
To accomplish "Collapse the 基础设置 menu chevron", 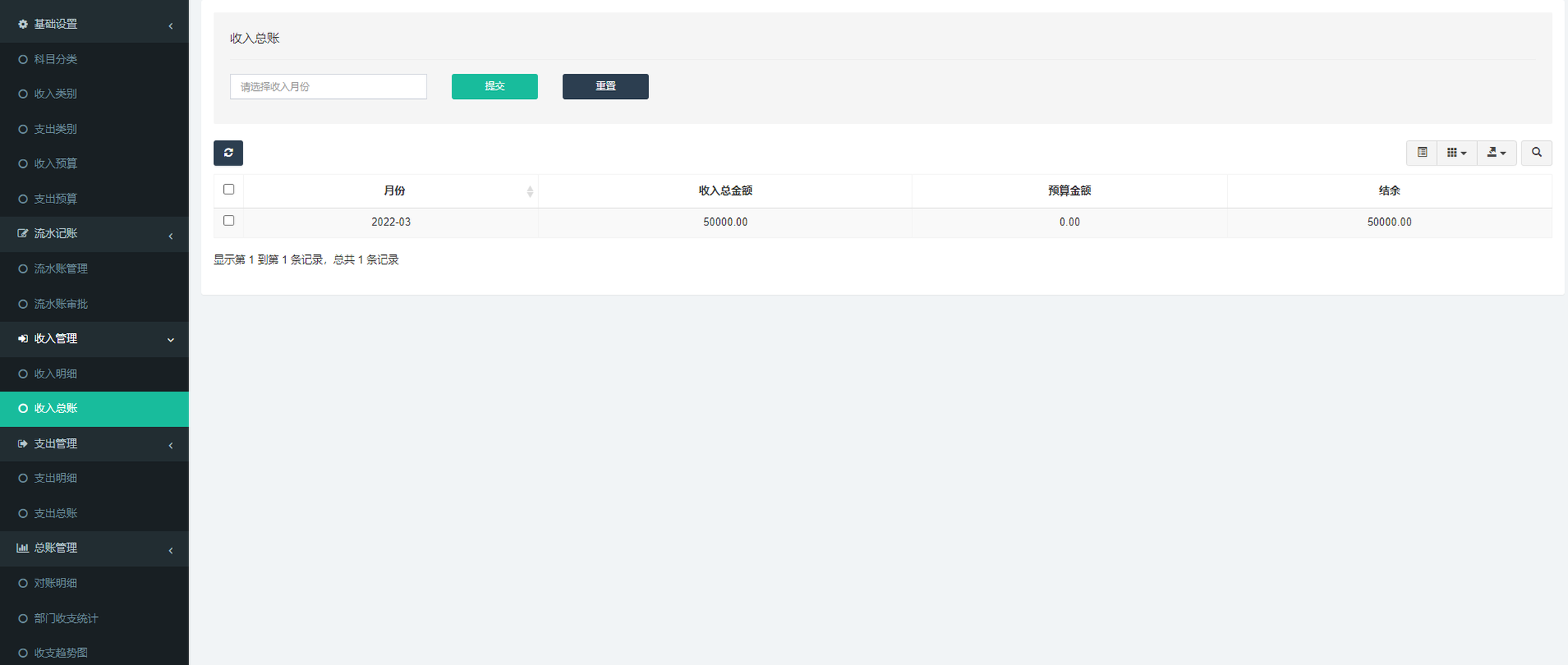I will point(171,26).
